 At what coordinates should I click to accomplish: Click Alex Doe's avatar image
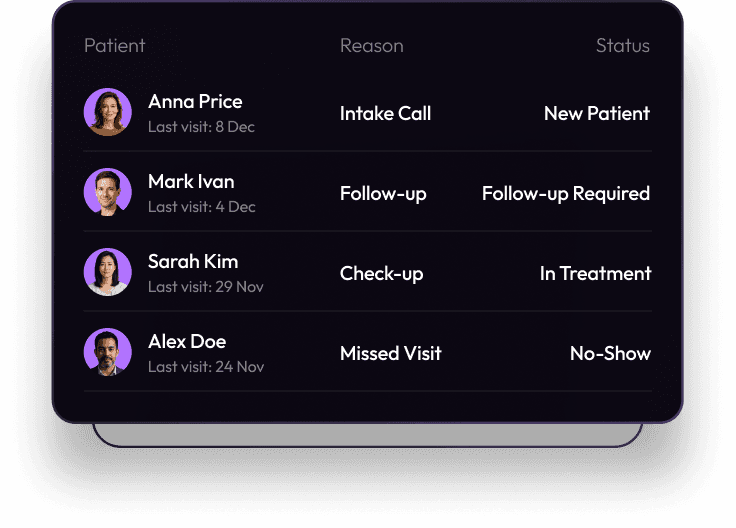108,352
